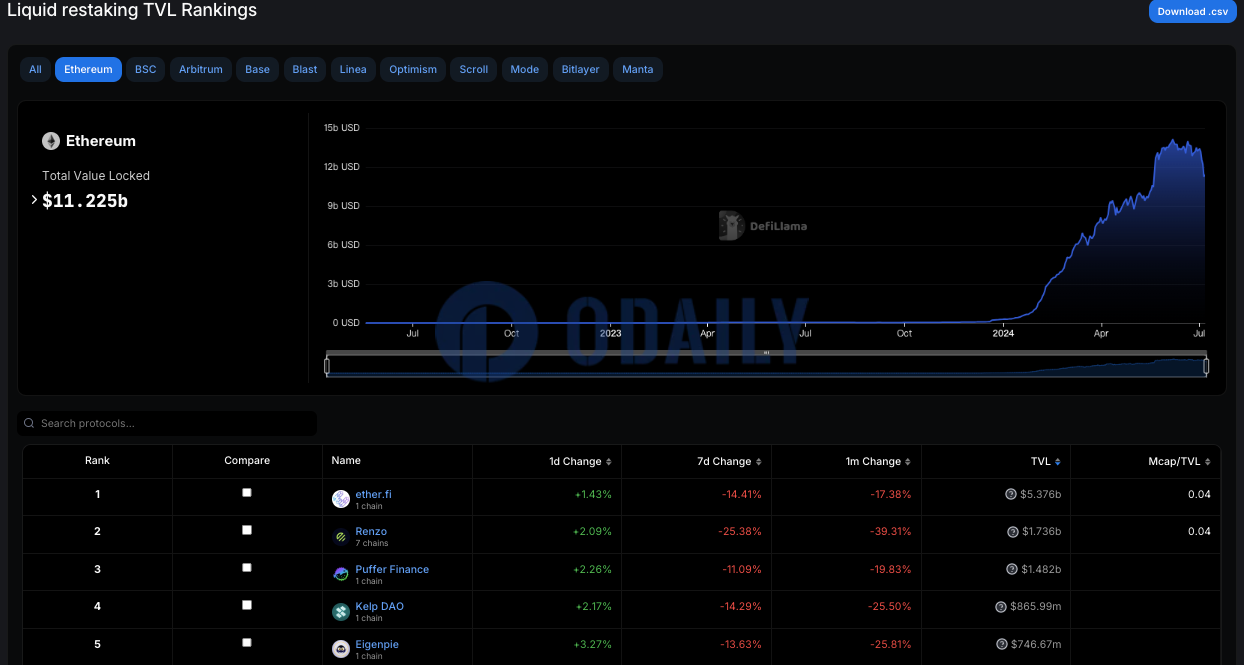Image resolution: width=1244 pixels, height=665 pixels.
Task: Click Renzo 7d change -25.38%
Action: pyautogui.click(x=740, y=532)
